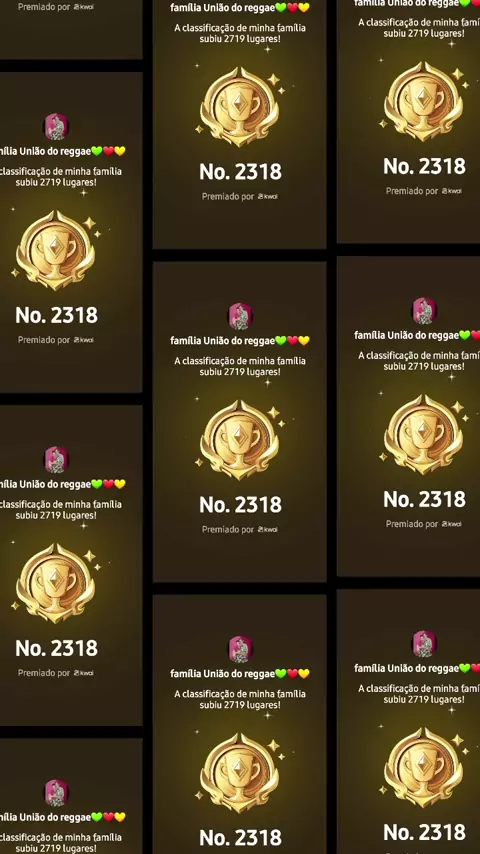Tap the trophy in the top-right cropped card
The height and width of the screenshot is (854, 480).
pyautogui.click(x=424, y=101)
